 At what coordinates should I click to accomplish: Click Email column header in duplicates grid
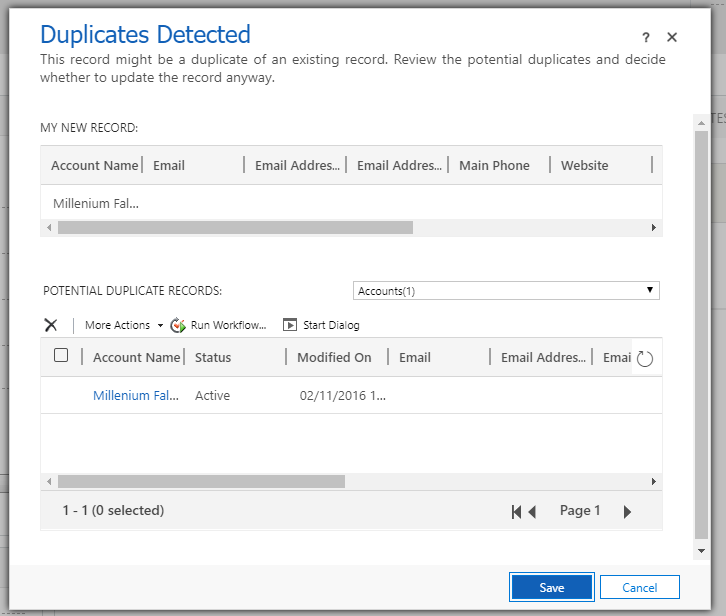[x=414, y=357]
